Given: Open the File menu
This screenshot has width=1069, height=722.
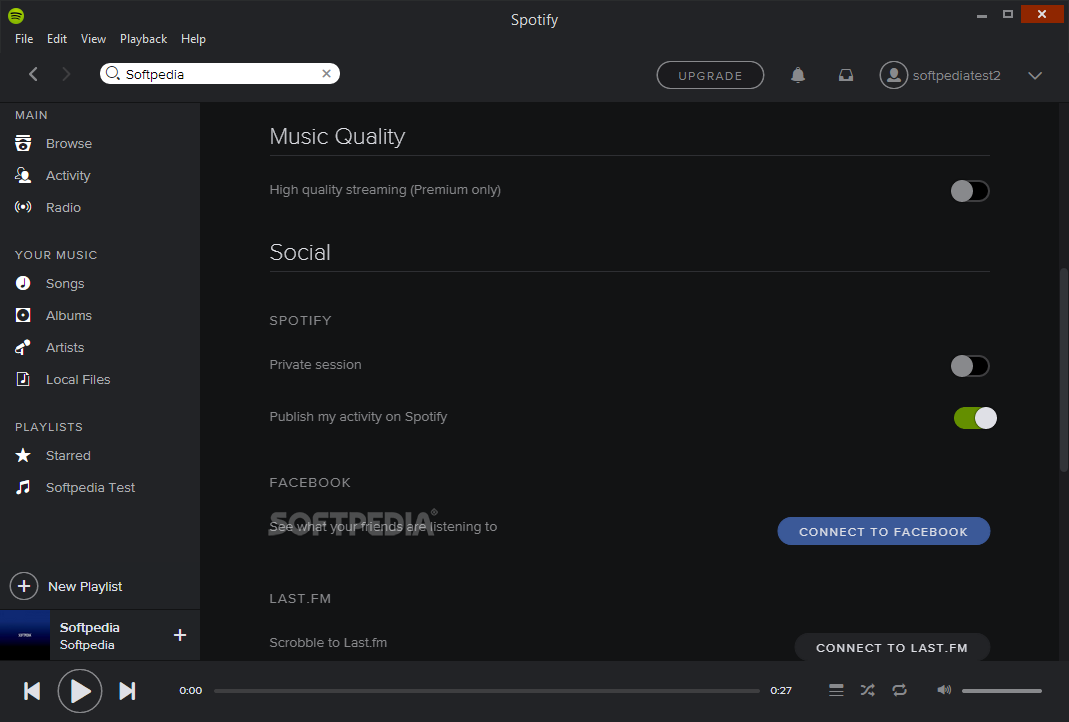Looking at the screenshot, I should pyautogui.click(x=24, y=39).
